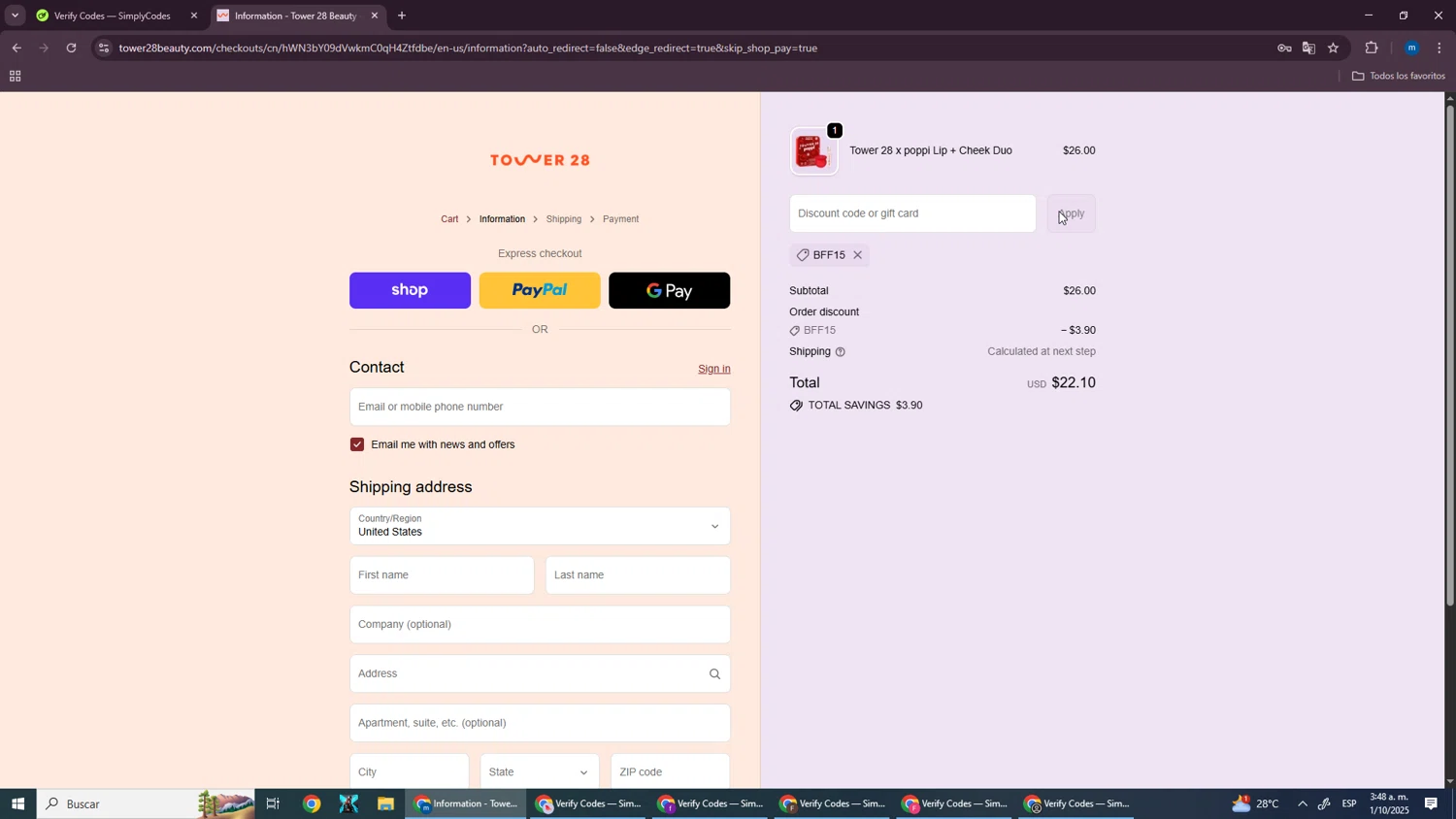The width and height of the screenshot is (1456, 819).
Task: Remove the BFF15 discount code tag
Action: pyautogui.click(x=857, y=255)
